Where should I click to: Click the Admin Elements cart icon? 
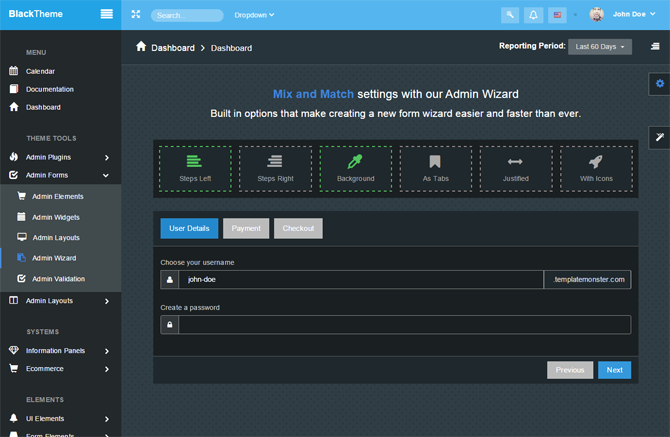click(21, 196)
